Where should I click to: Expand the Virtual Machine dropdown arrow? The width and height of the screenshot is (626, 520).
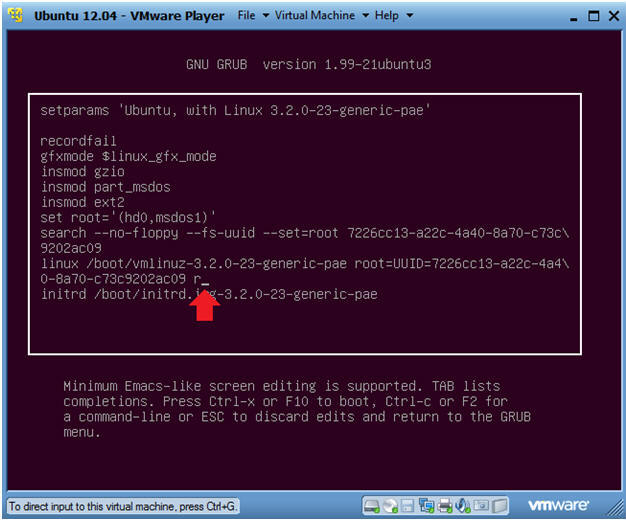click(365, 16)
